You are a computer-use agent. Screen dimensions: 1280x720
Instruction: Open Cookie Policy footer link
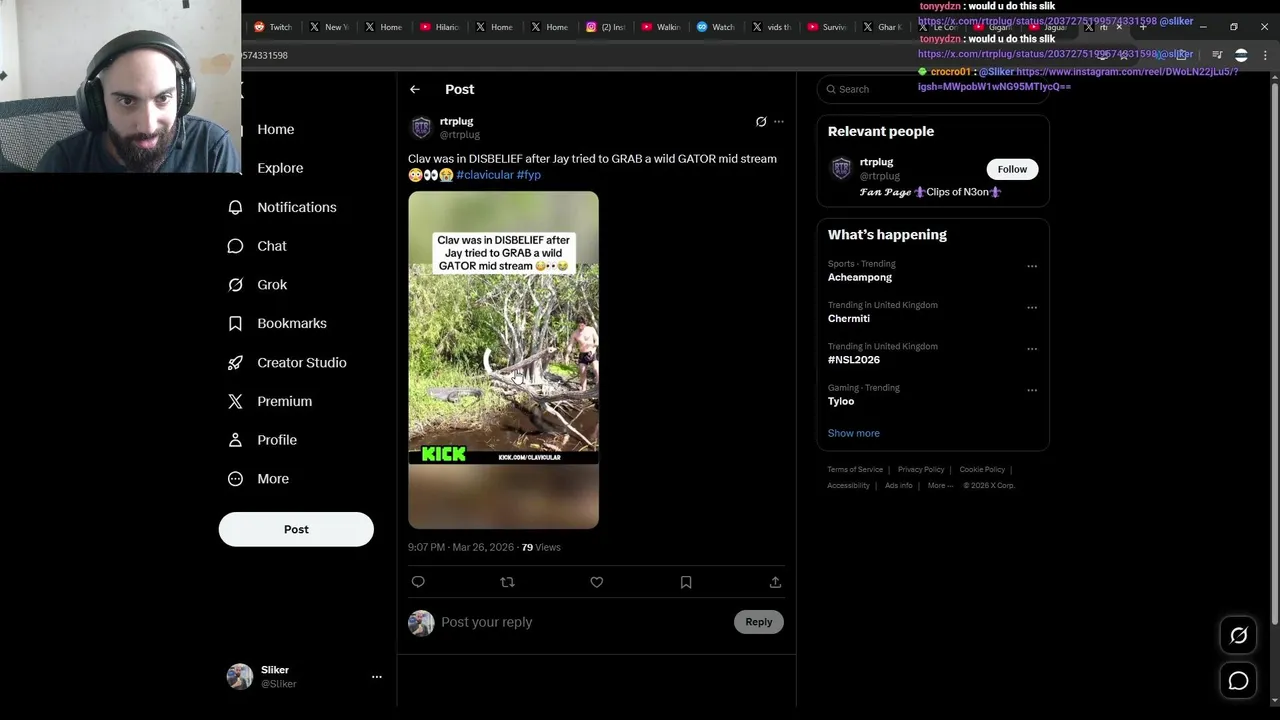[982, 470]
